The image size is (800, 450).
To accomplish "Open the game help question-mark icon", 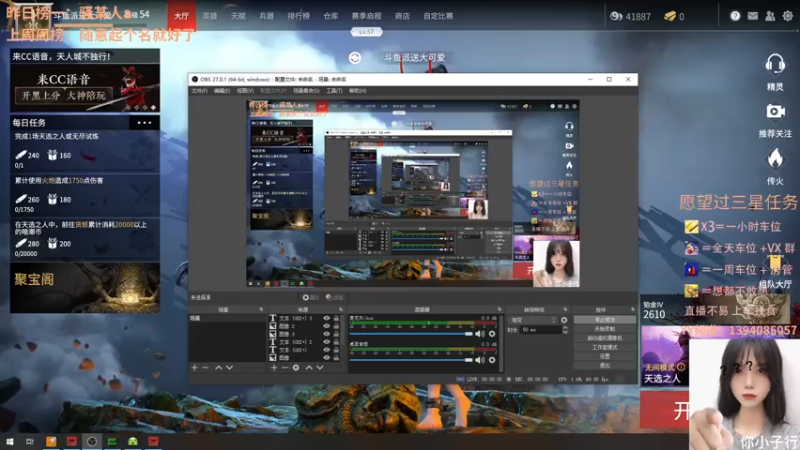I will pos(735,16).
